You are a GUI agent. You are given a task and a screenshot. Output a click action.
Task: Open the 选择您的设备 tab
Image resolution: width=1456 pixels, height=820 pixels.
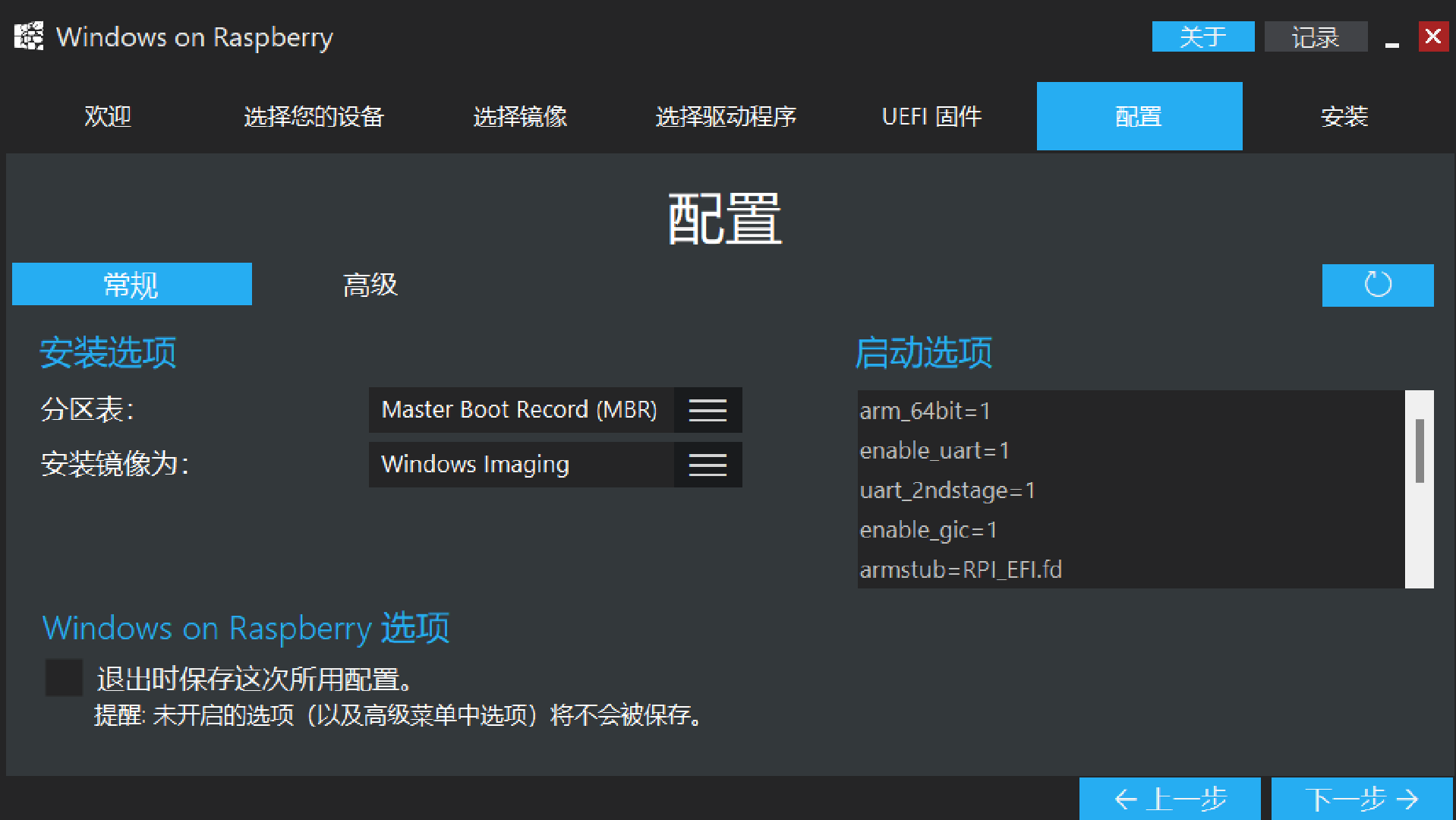pos(314,116)
